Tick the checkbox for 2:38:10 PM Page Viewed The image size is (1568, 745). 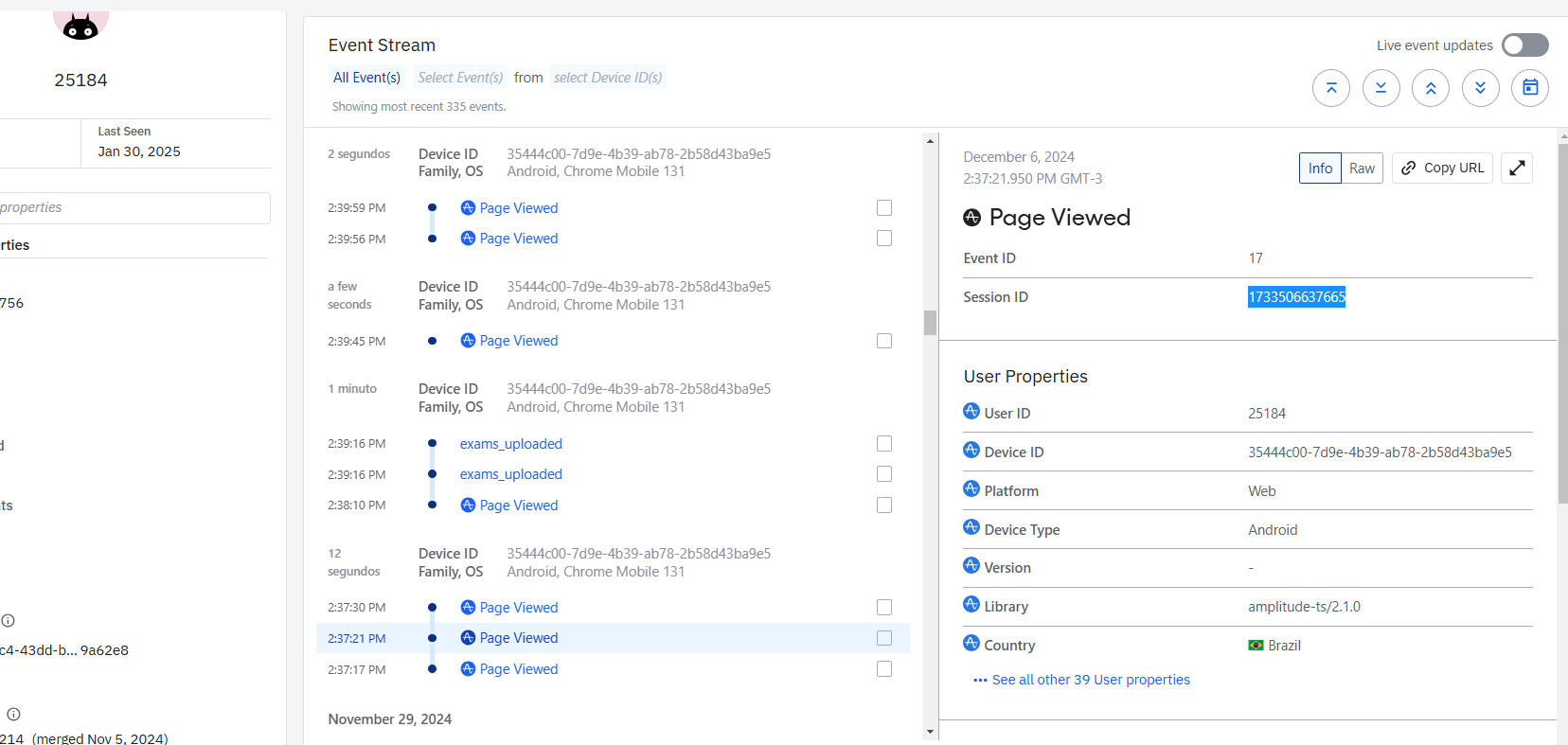(x=884, y=506)
